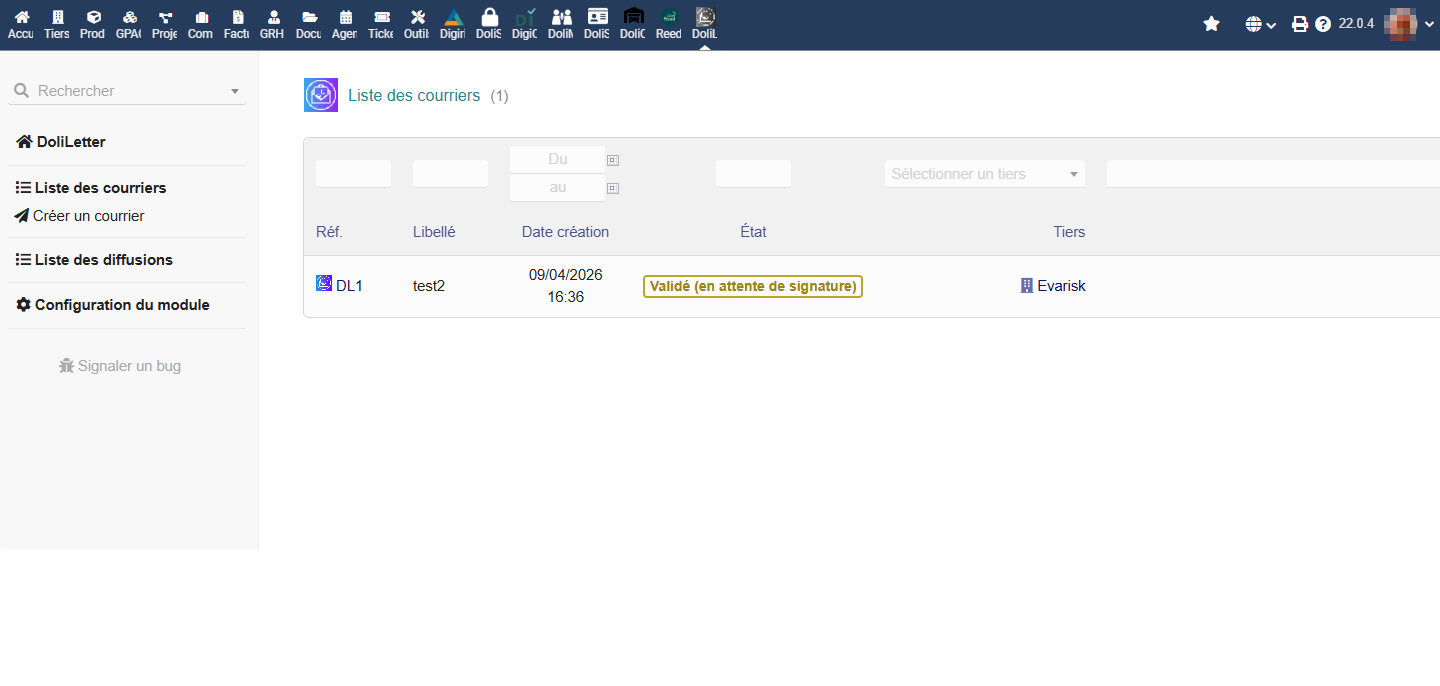The image size is (1440, 686).
Task: Open the language globe dropdown
Action: click(x=1260, y=24)
